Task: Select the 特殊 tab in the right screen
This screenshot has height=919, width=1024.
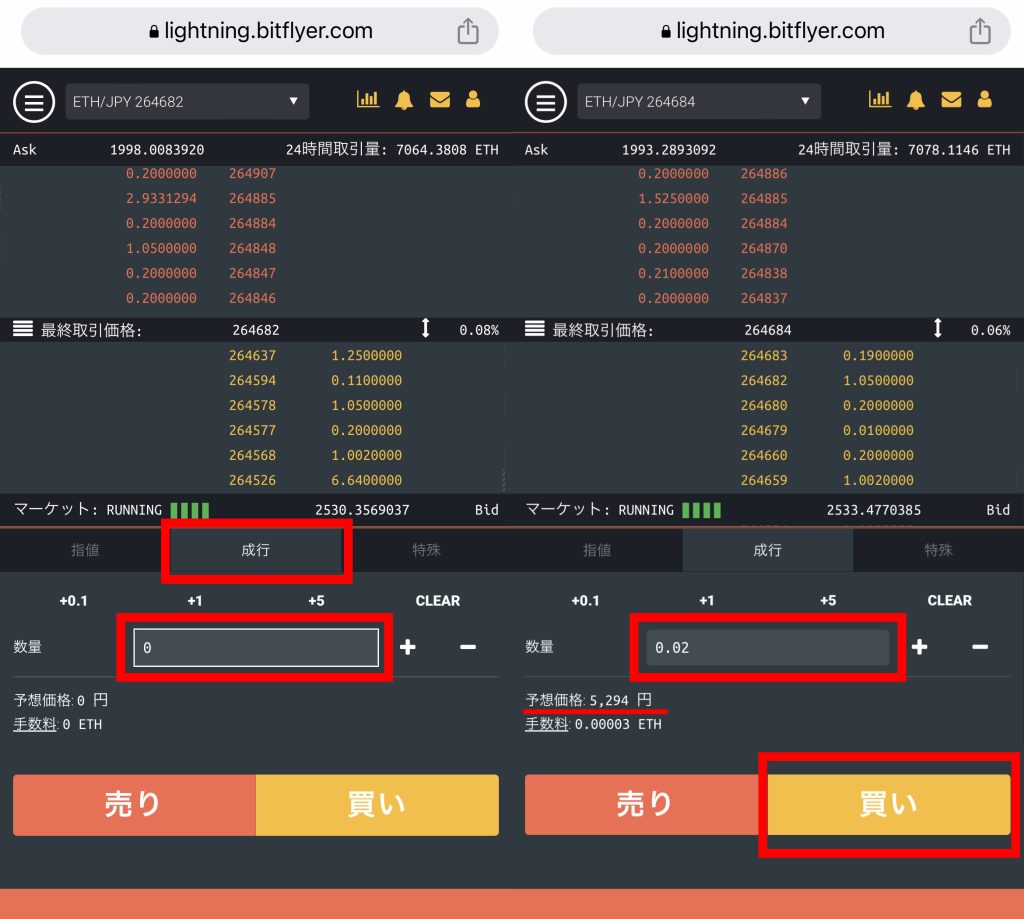Action: tap(938, 550)
